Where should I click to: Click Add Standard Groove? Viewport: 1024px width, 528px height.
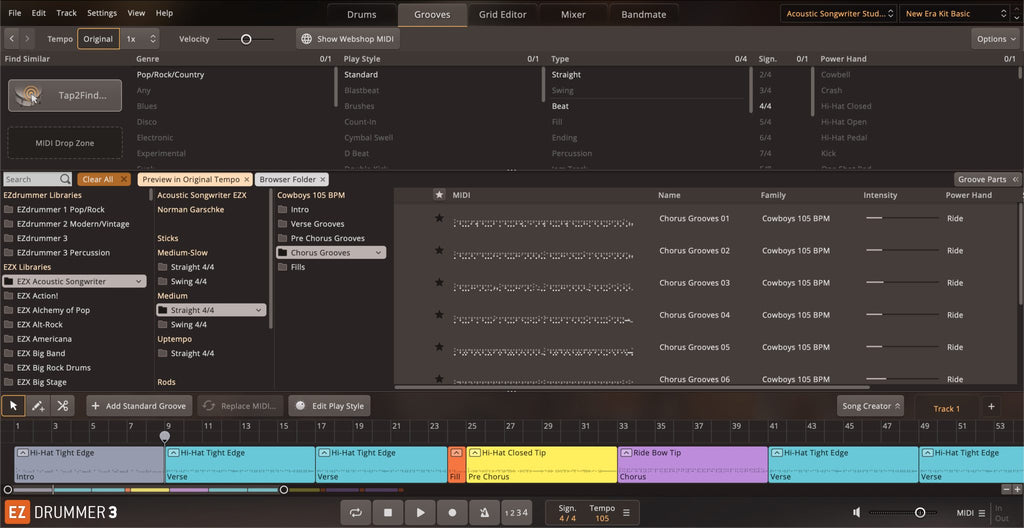[139, 406]
